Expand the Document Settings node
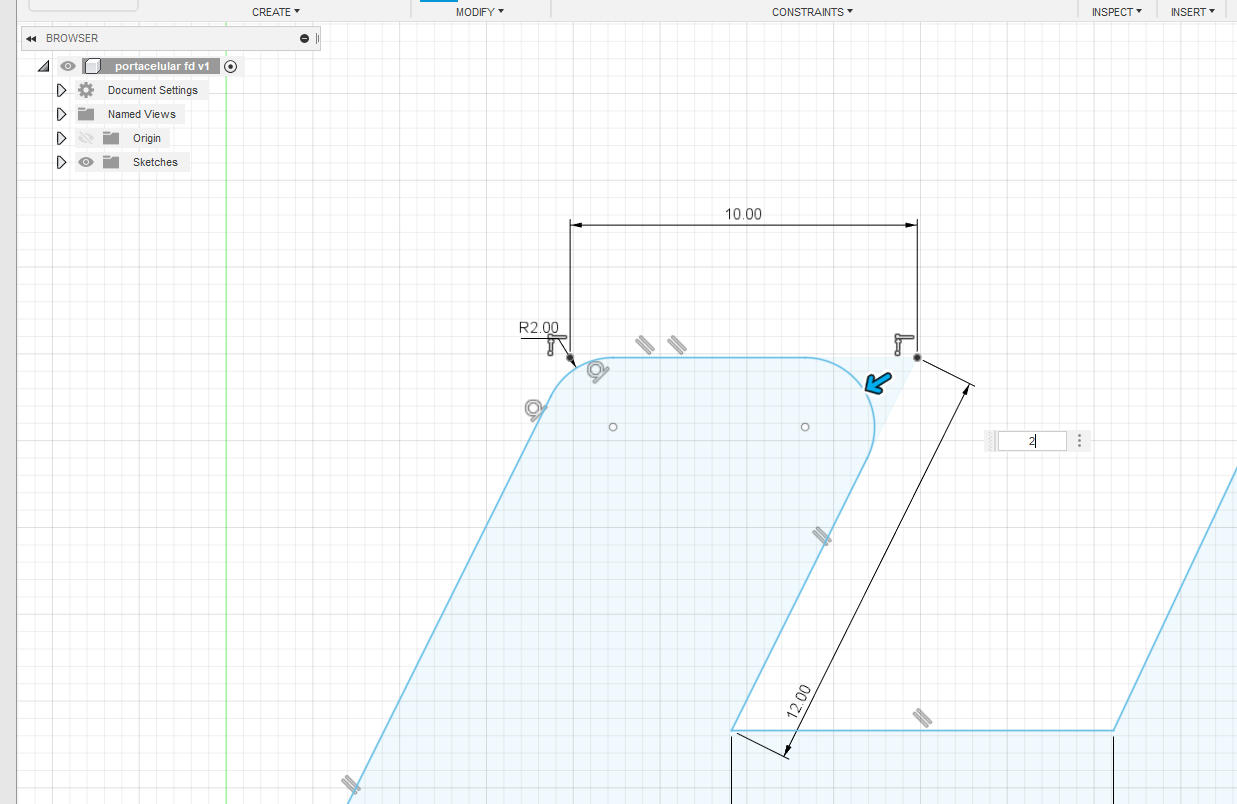The width and height of the screenshot is (1237, 804). 61,90
